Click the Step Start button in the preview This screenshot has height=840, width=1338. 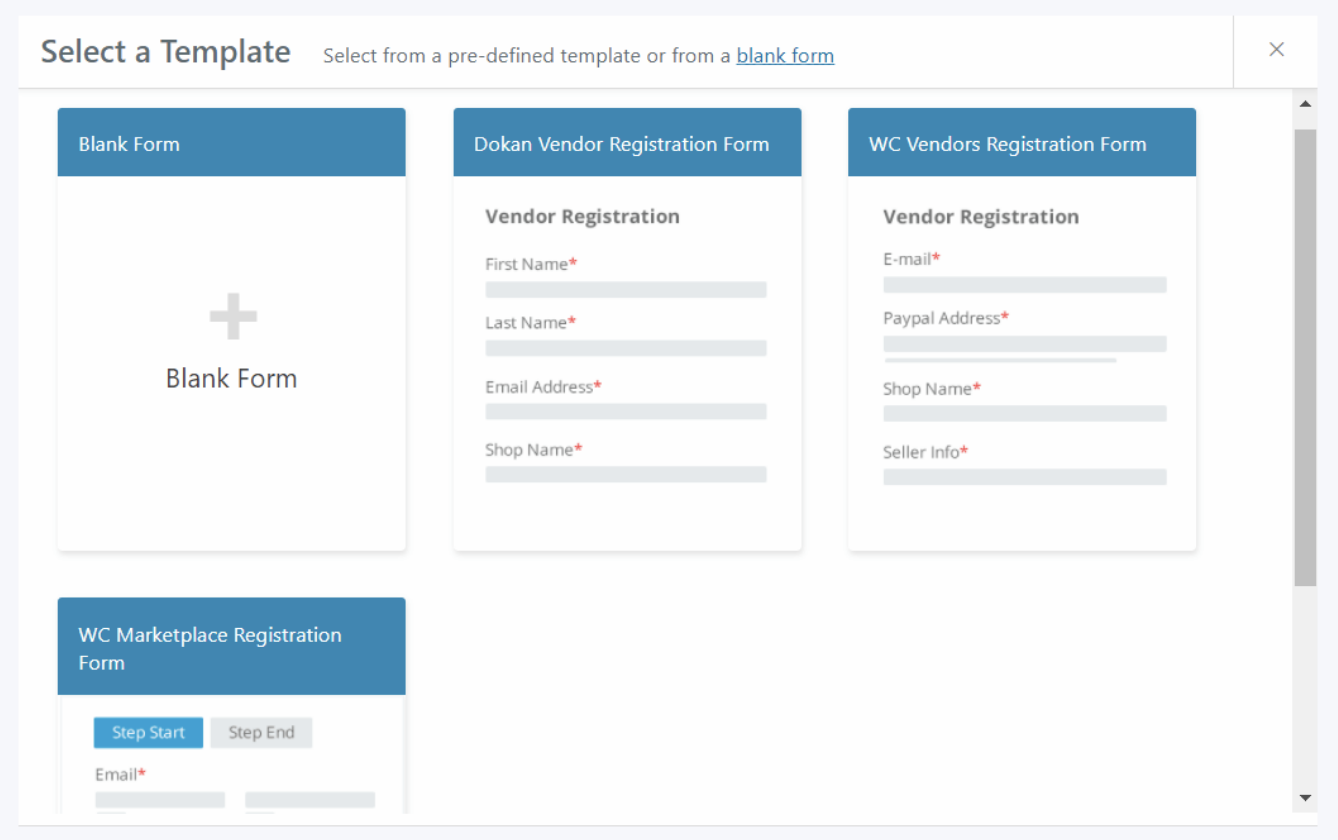147,732
